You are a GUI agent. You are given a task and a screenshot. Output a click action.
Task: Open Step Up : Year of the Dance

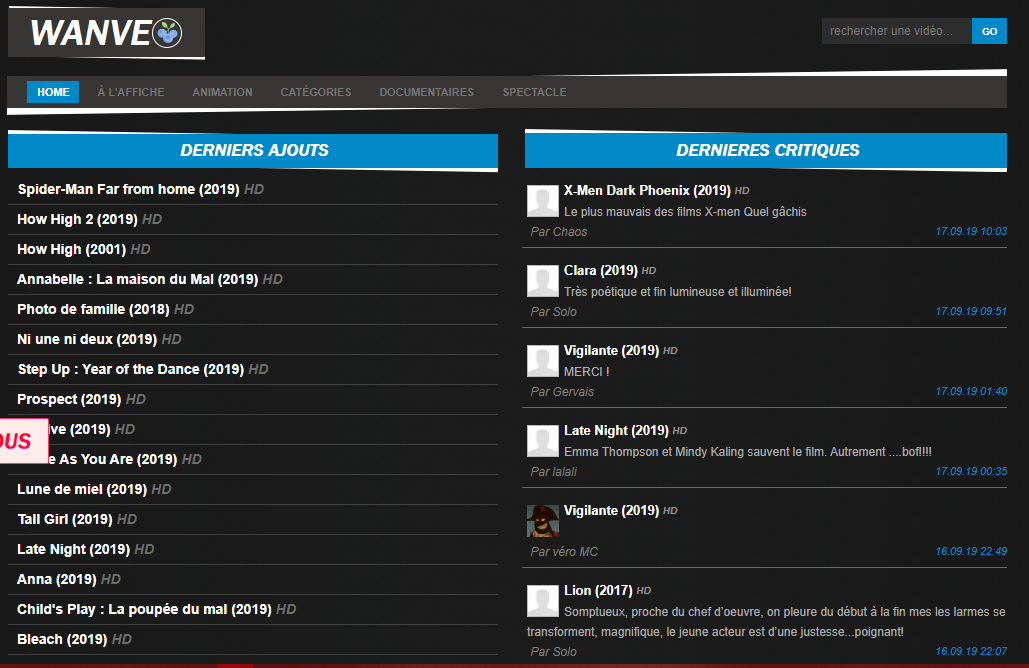point(131,369)
